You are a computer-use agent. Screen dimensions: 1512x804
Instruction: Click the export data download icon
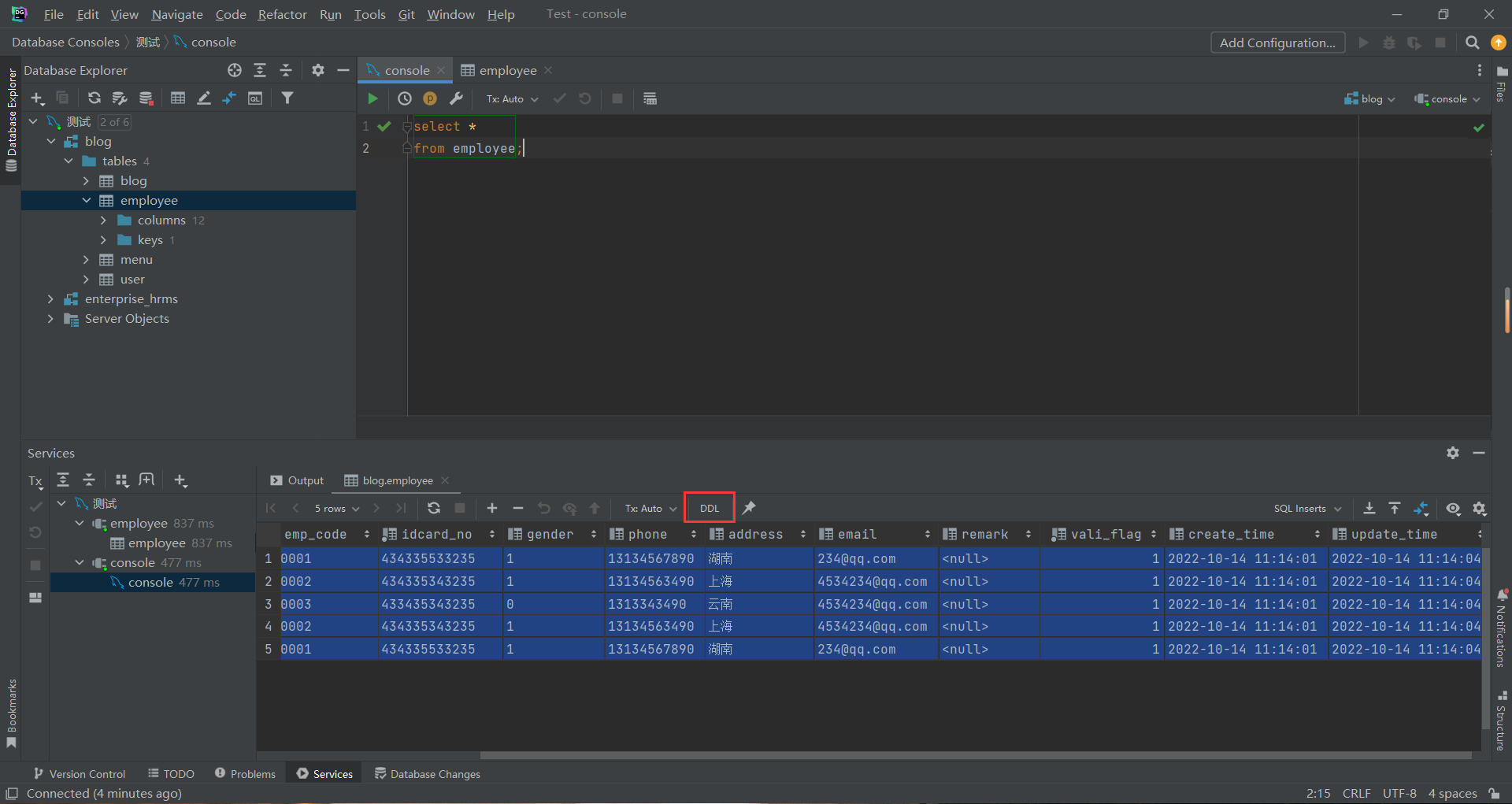tap(1369, 508)
